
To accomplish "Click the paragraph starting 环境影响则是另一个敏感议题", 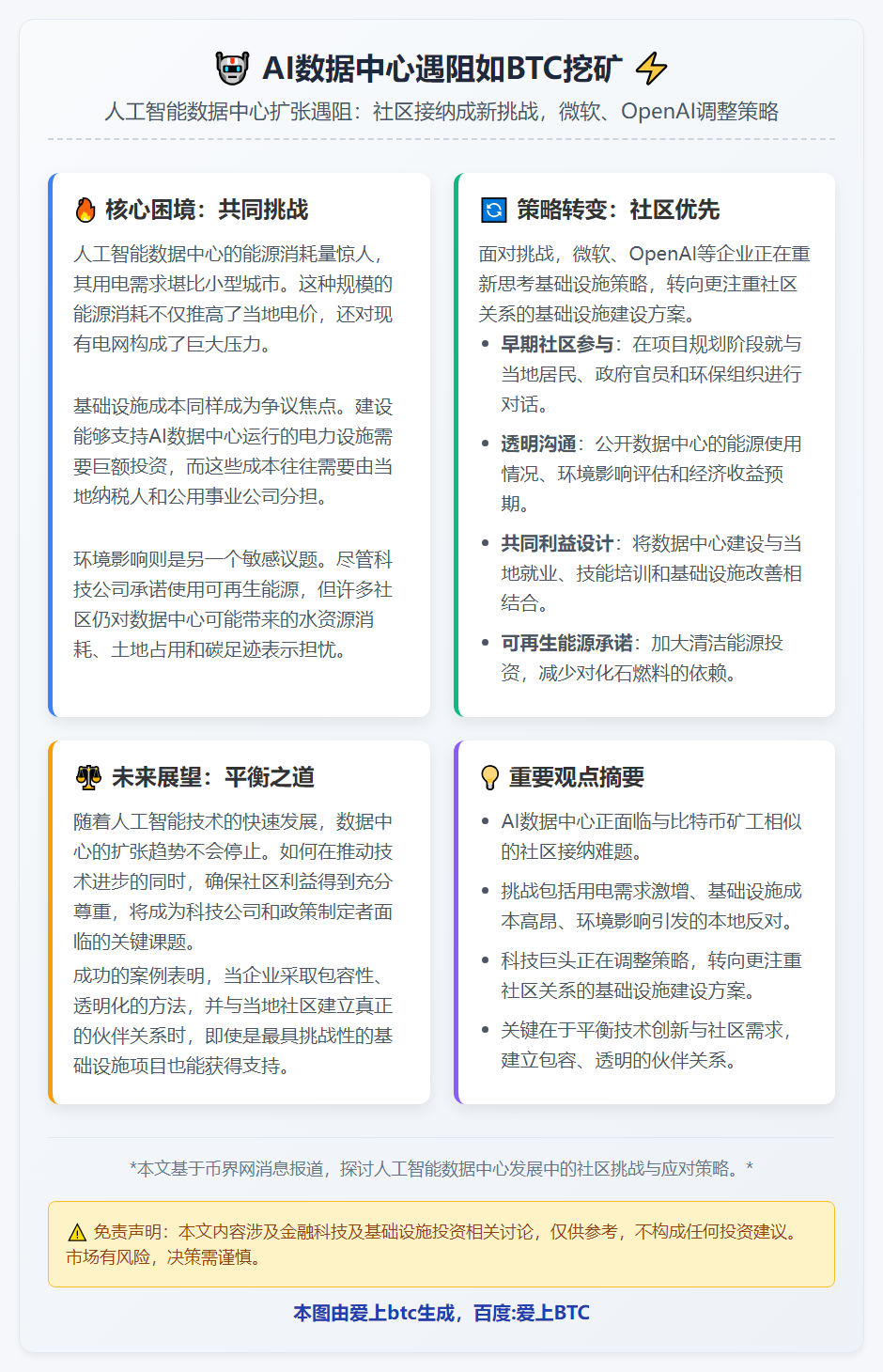I will pos(233,604).
